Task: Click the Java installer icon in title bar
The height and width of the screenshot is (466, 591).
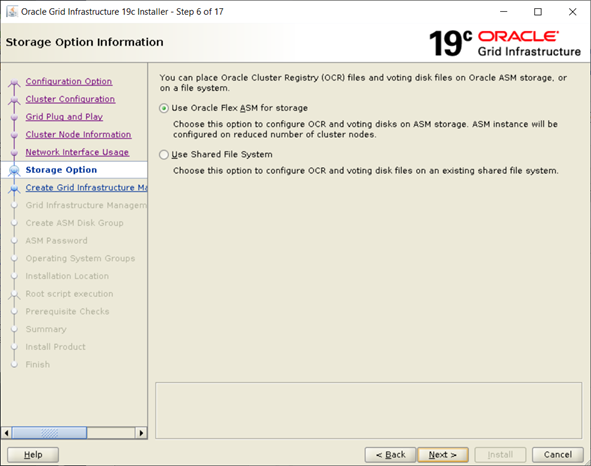Action: point(12,12)
